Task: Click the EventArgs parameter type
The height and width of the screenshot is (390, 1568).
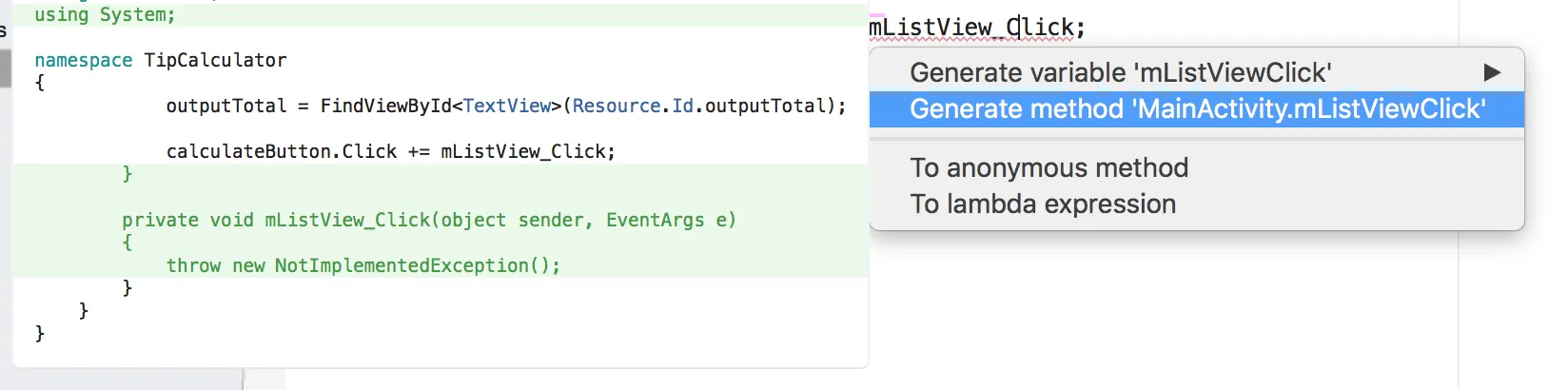Action: (x=656, y=220)
